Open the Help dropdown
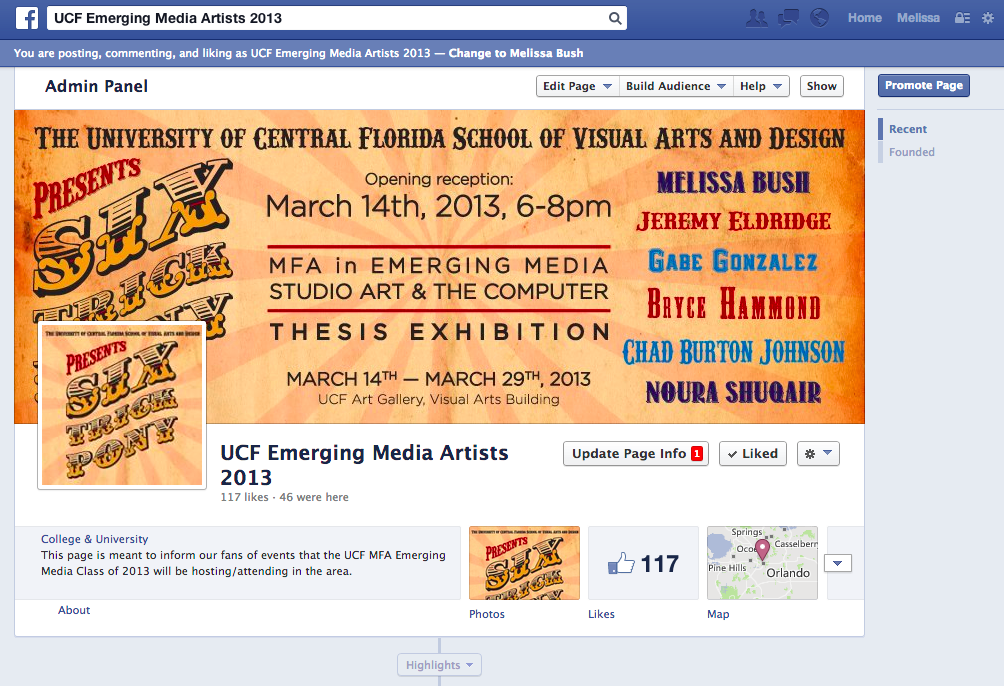The height and width of the screenshot is (686, 1004). click(761, 86)
